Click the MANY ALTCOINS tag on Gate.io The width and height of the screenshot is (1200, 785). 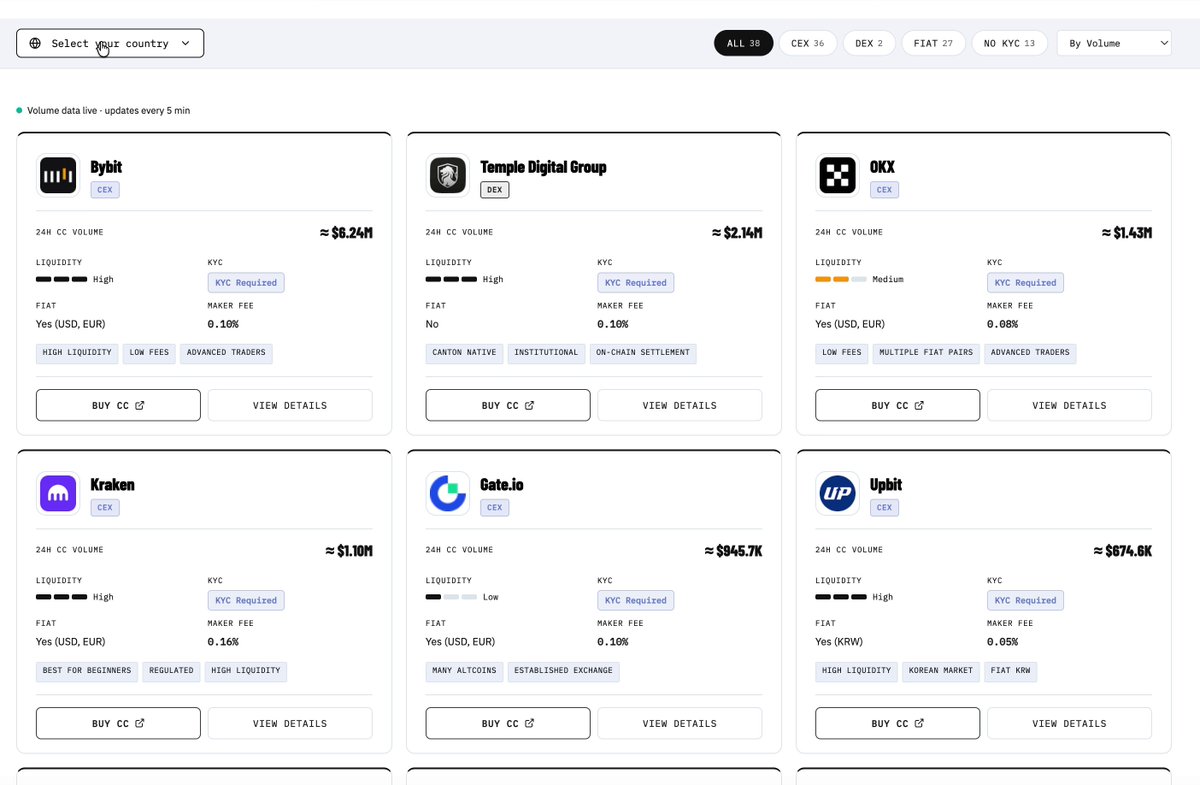464,670
